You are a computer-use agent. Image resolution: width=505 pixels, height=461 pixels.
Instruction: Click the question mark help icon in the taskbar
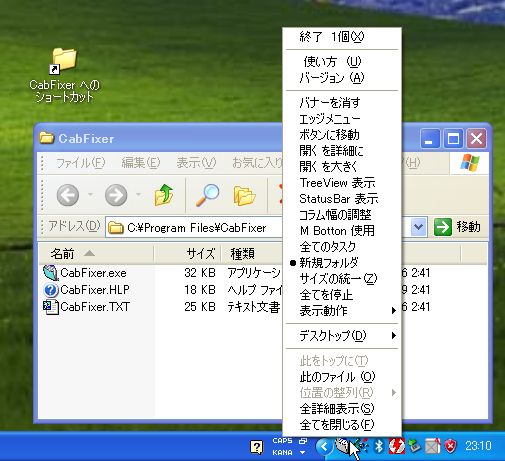click(257, 447)
